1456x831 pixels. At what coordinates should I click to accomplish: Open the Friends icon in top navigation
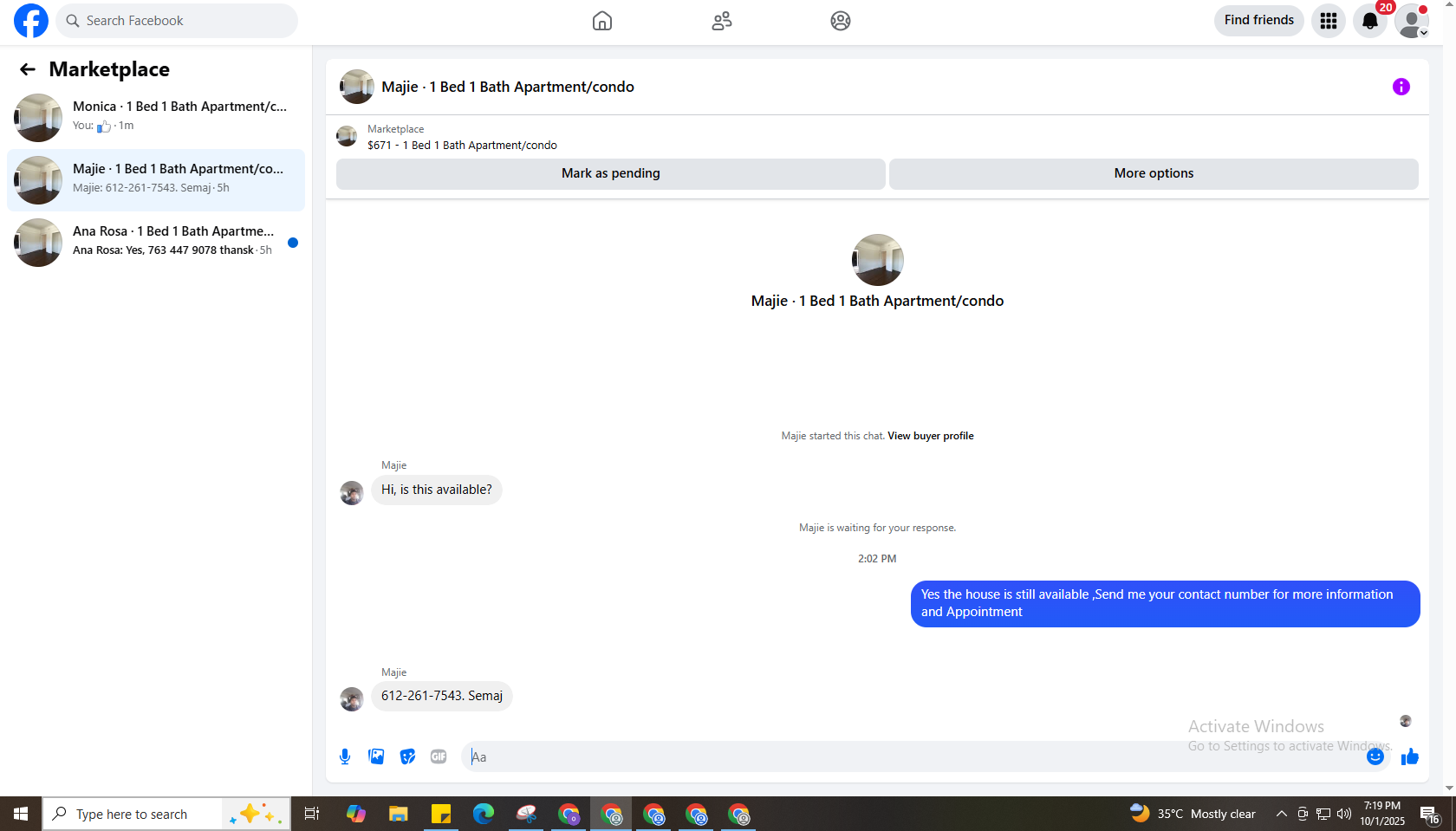(722, 21)
